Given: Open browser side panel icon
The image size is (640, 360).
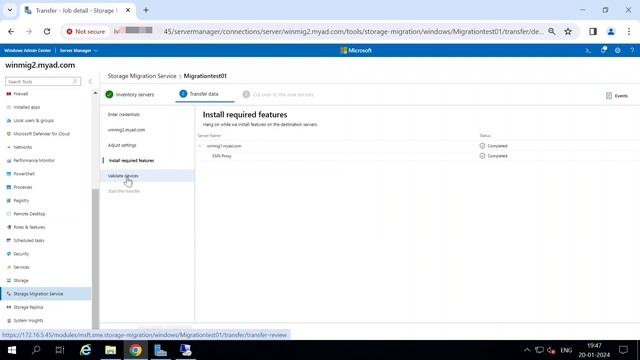Looking at the screenshot, I should [593, 31].
